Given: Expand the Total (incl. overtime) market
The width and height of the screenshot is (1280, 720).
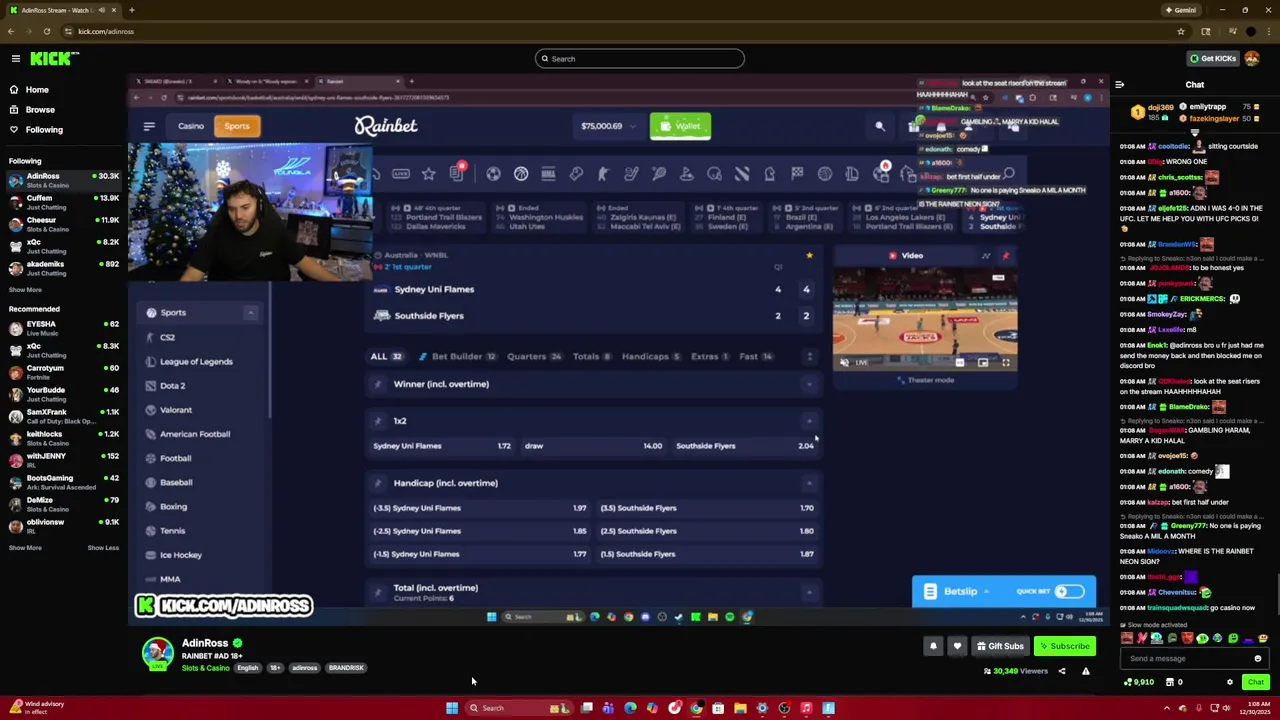Looking at the screenshot, I should (809, 592).
